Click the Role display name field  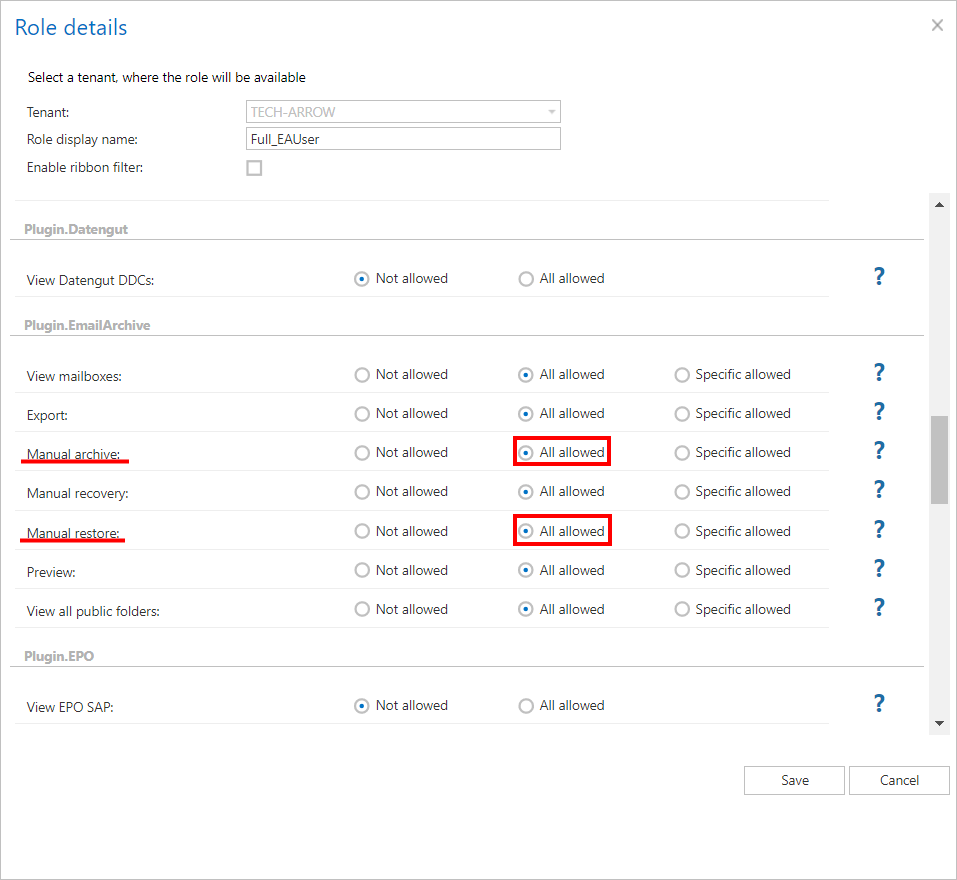[403, 139]
